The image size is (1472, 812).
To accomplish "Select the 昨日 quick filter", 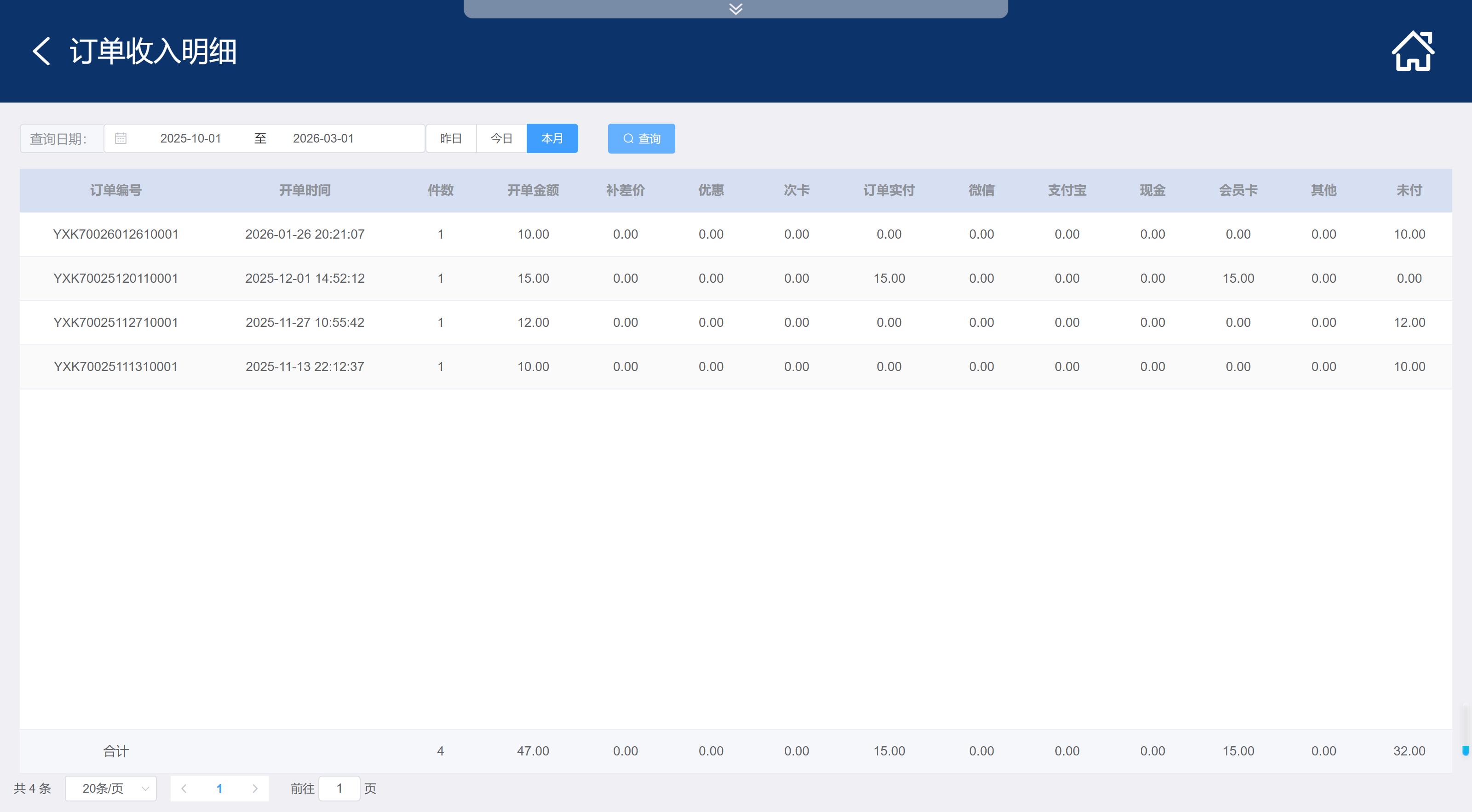I will point(451,138).
